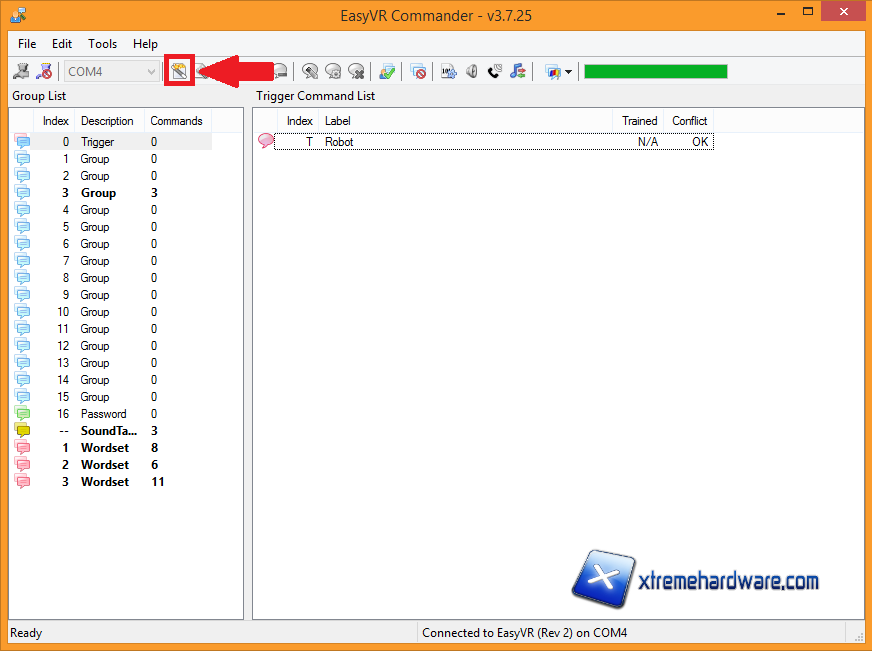The image size is (872, 651).
Task: Click the green checkmark test icon
Action: [386, 72]
